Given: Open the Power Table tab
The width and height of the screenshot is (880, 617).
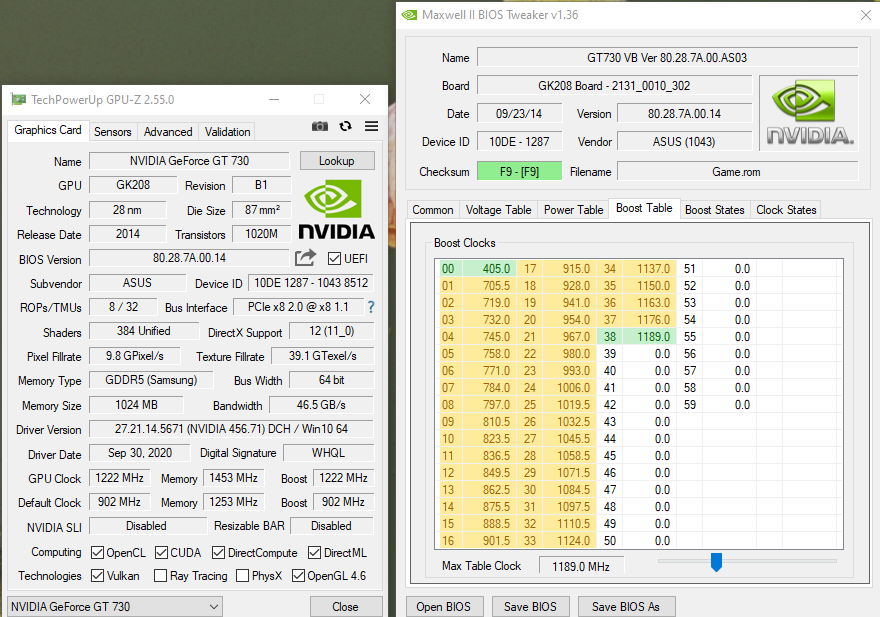Looking at the screenshot, I should tap(573, 209).
